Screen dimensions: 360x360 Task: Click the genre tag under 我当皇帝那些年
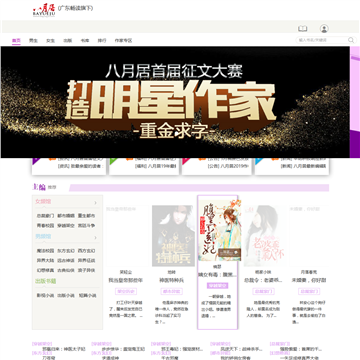point(126,292)
